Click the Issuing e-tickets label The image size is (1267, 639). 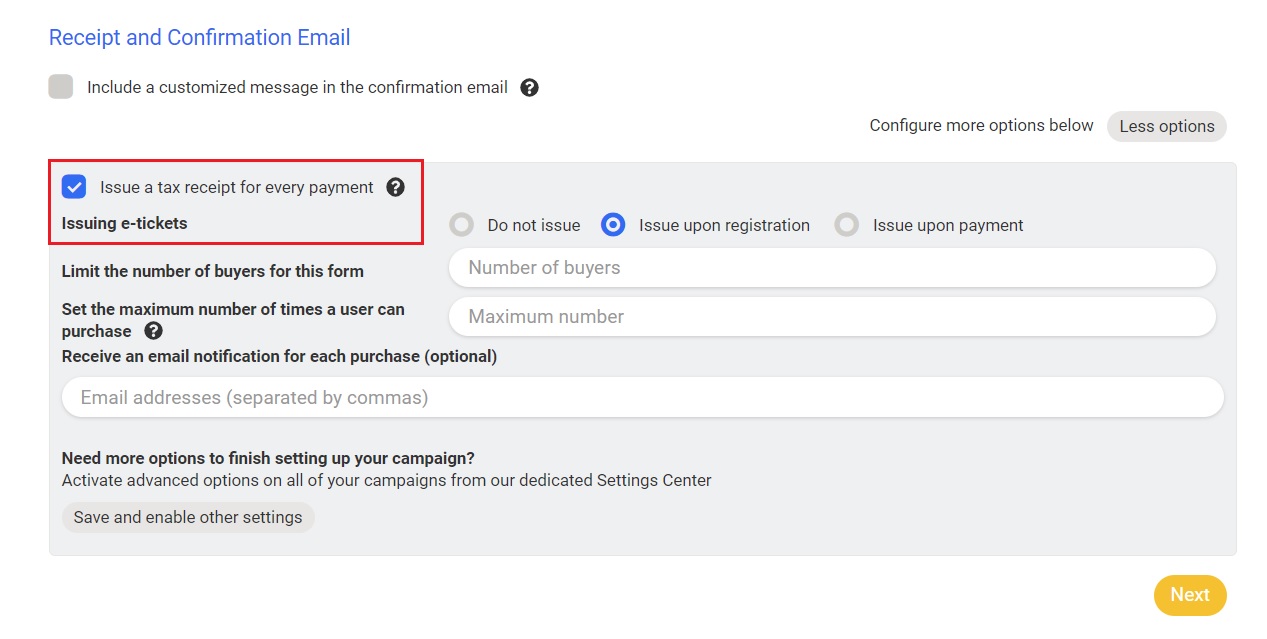click(124, 223)
